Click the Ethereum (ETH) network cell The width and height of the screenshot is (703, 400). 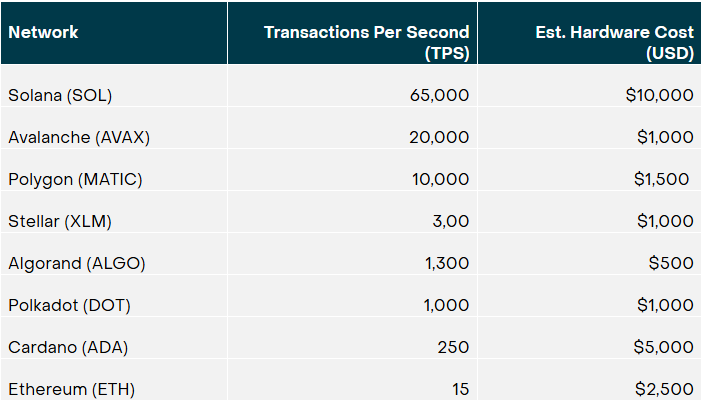(x=71, y=389)
